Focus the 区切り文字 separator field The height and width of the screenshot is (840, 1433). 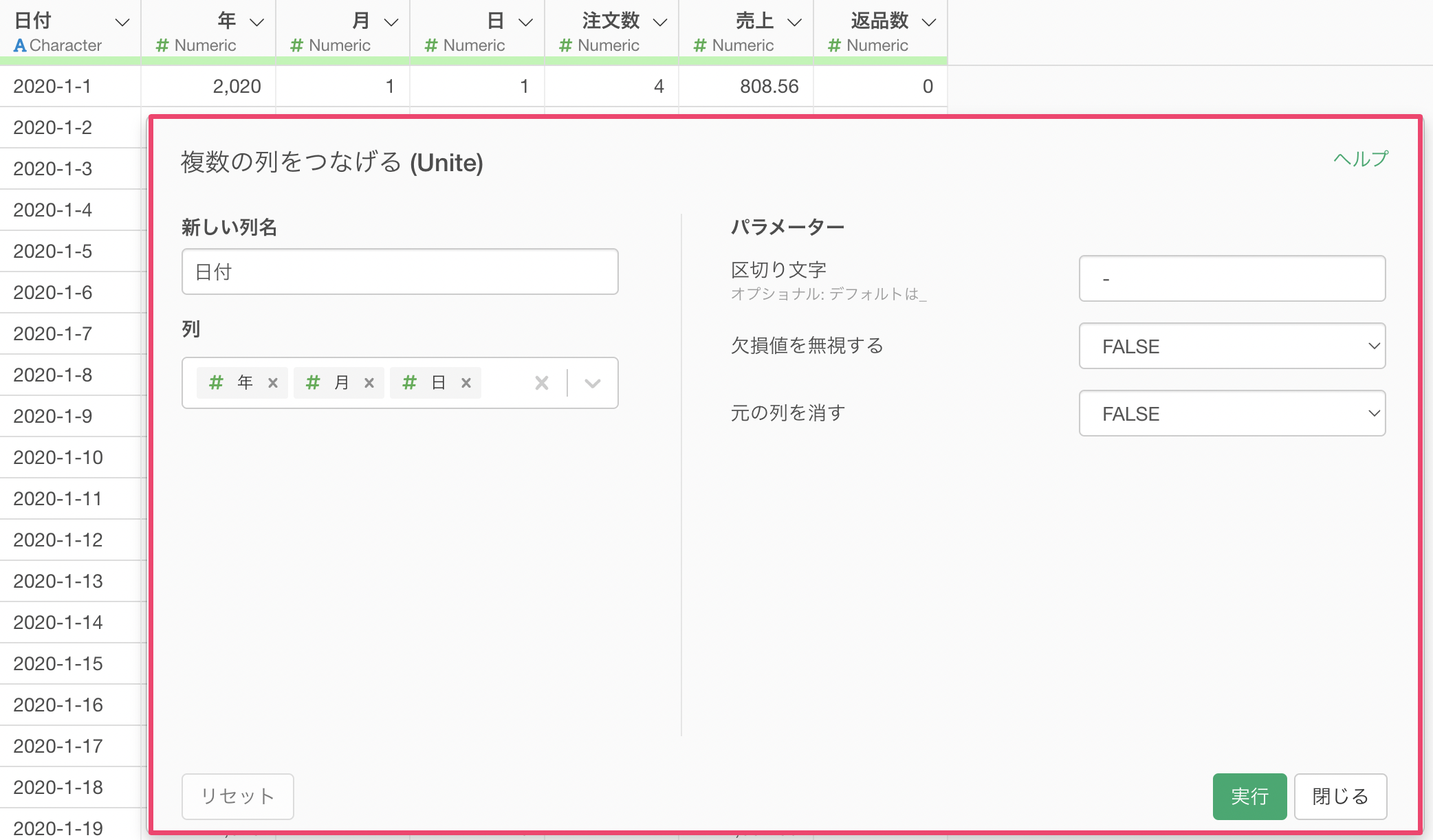pos(1232,278)
